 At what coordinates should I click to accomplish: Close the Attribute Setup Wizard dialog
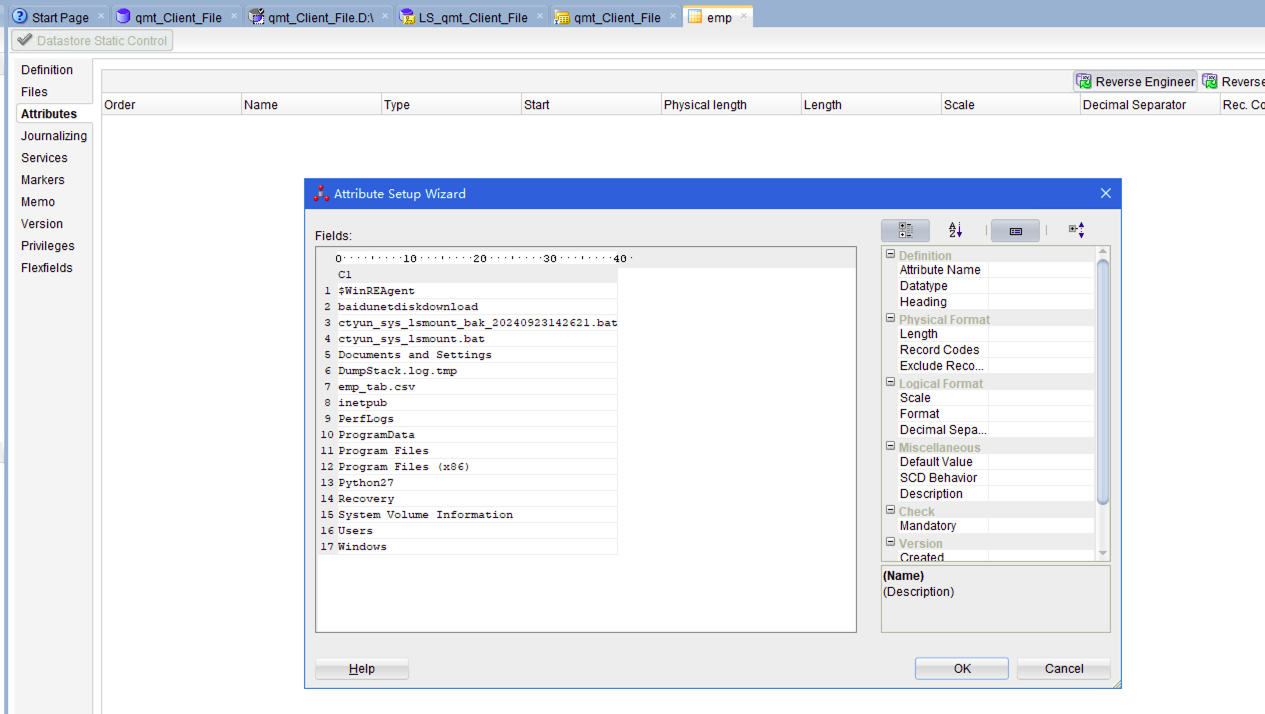coord(1105,193)
